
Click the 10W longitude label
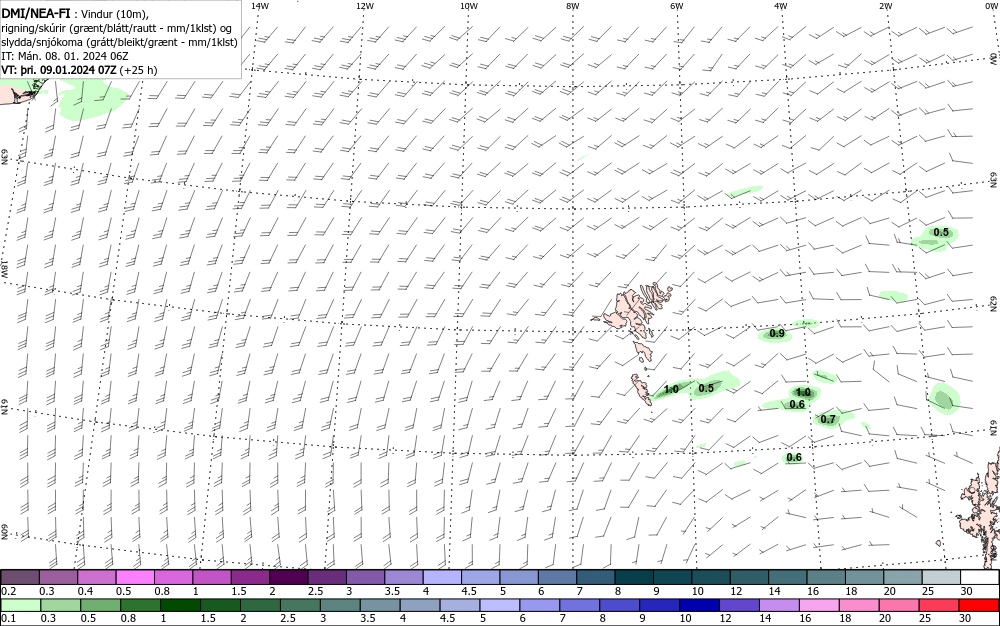point(469,6)
